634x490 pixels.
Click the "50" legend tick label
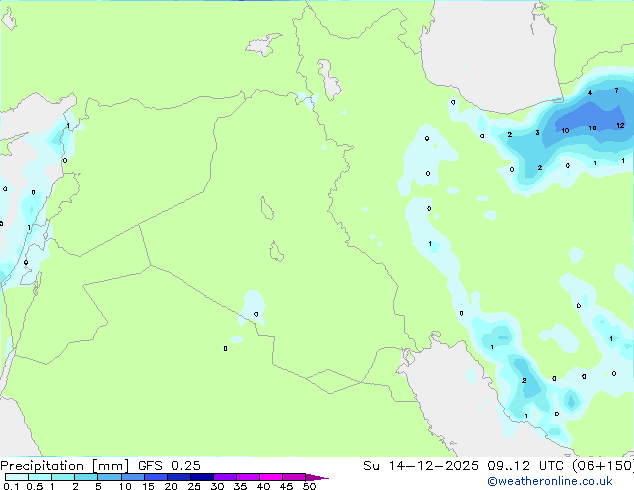point(309,486)
